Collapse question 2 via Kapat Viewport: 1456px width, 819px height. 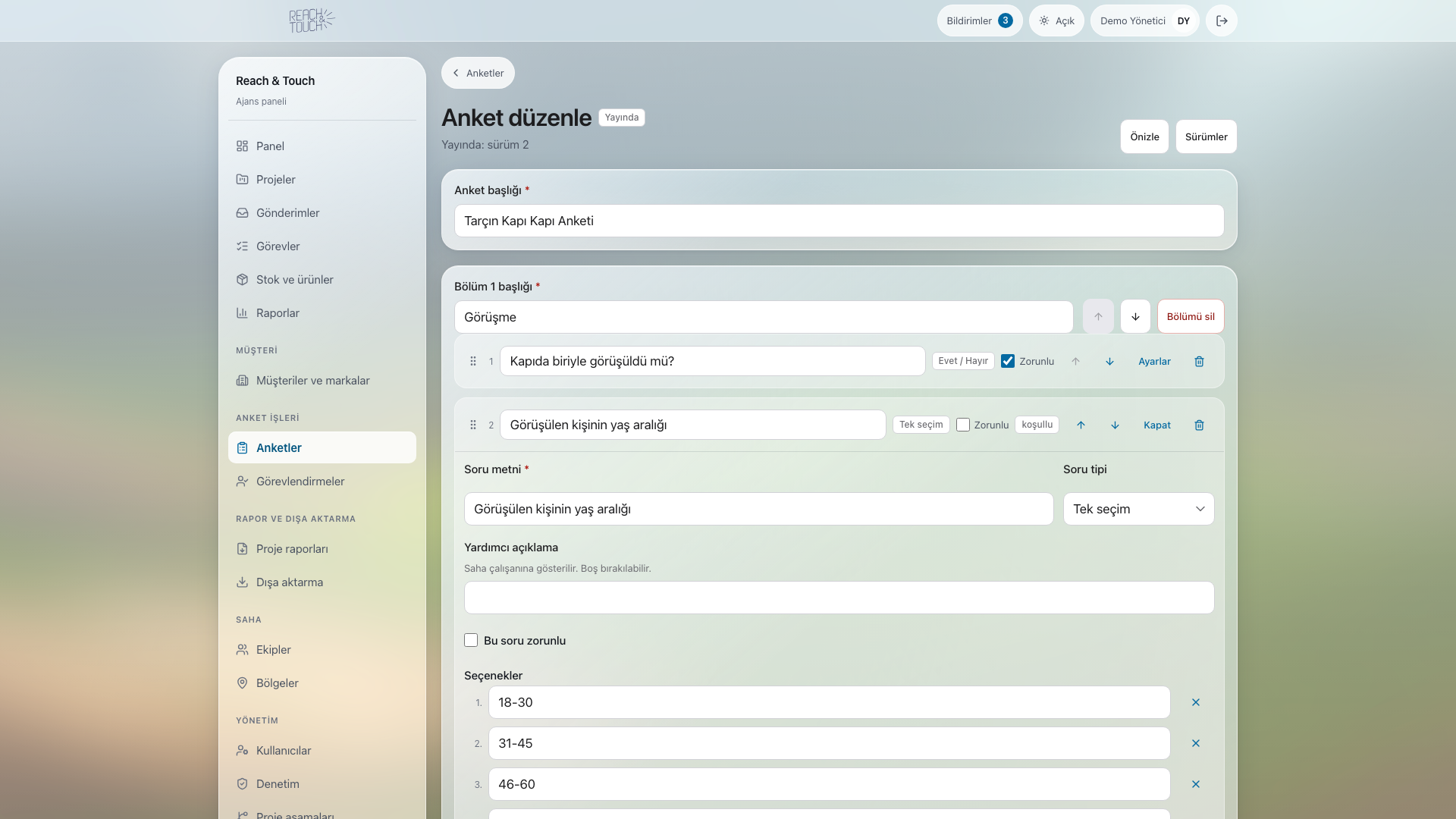point(1157,425)
